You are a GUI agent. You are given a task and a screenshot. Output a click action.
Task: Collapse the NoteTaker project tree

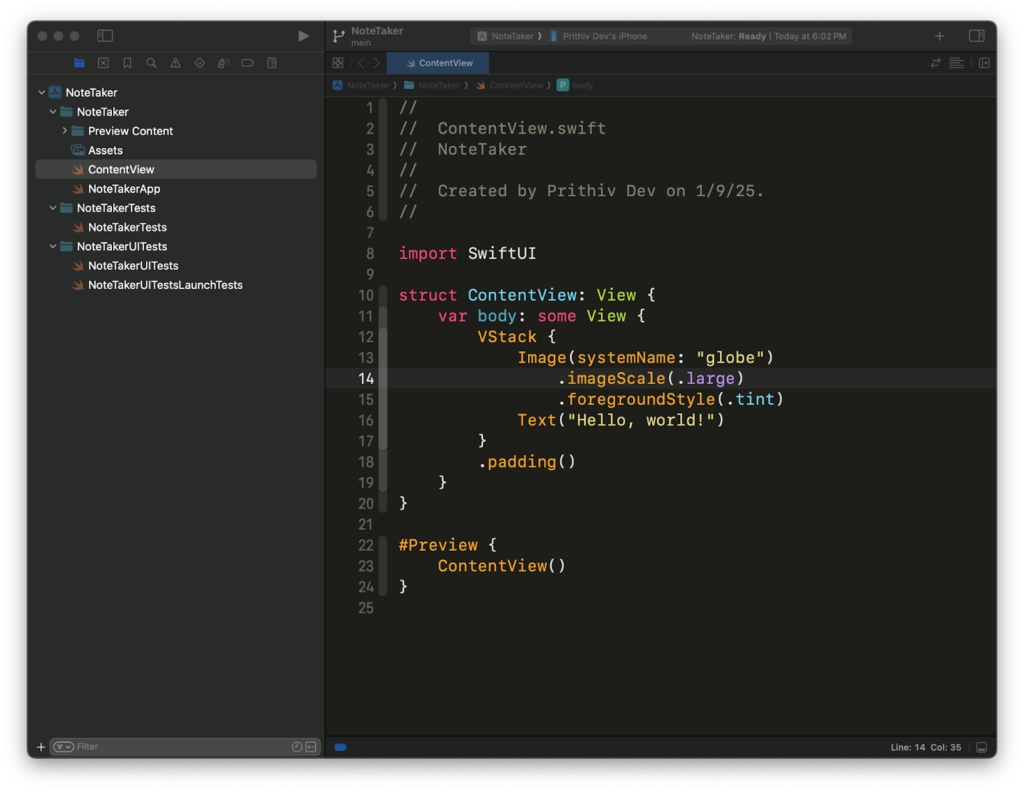(x=41, y=92)
